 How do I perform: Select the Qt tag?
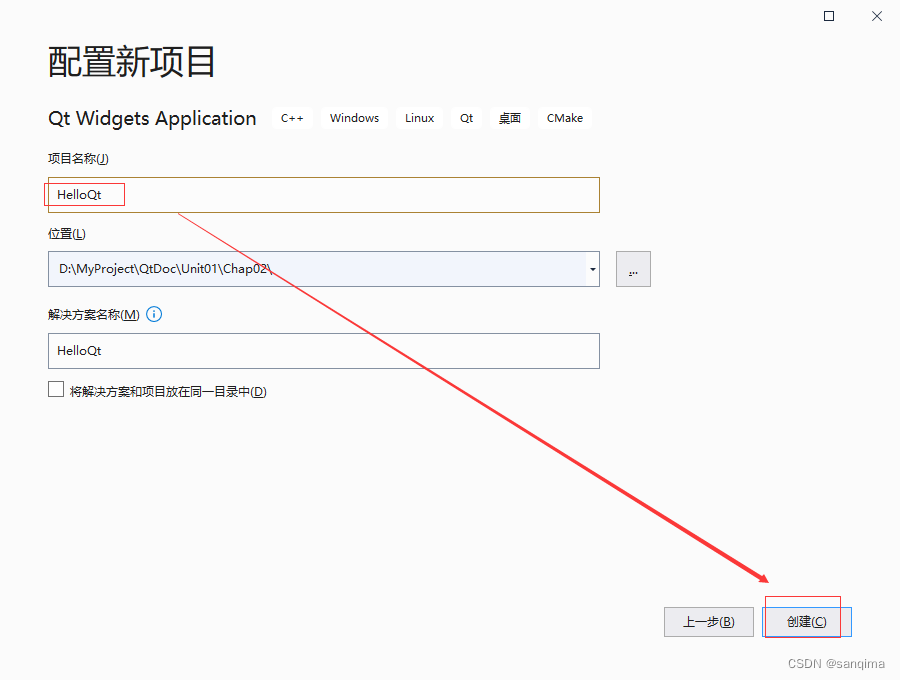[x=466, y=118]
